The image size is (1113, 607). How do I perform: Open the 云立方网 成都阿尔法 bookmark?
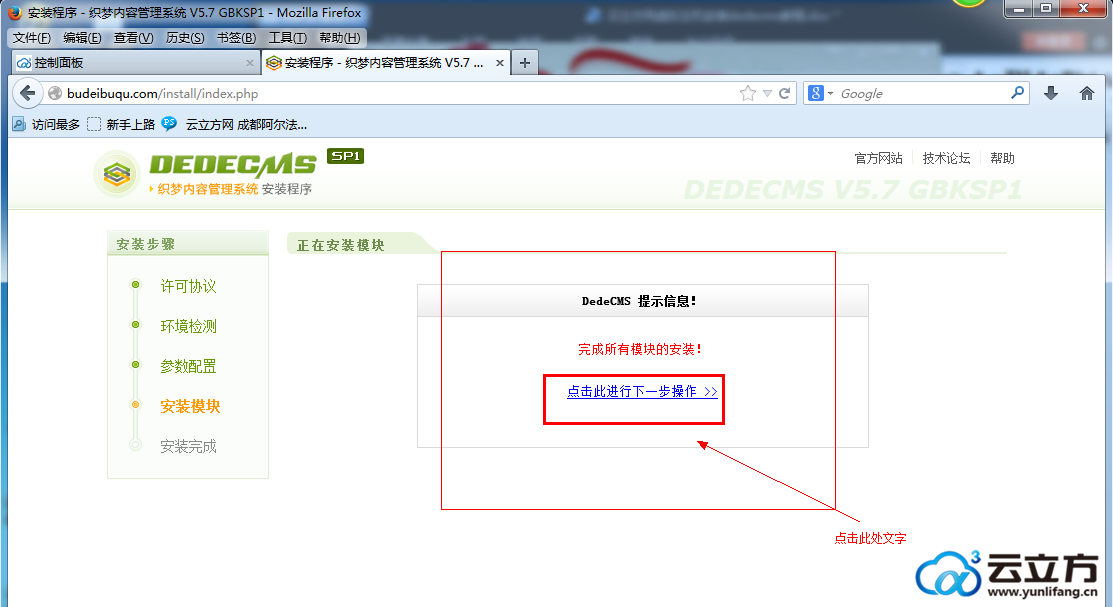[x=235, y=125]
